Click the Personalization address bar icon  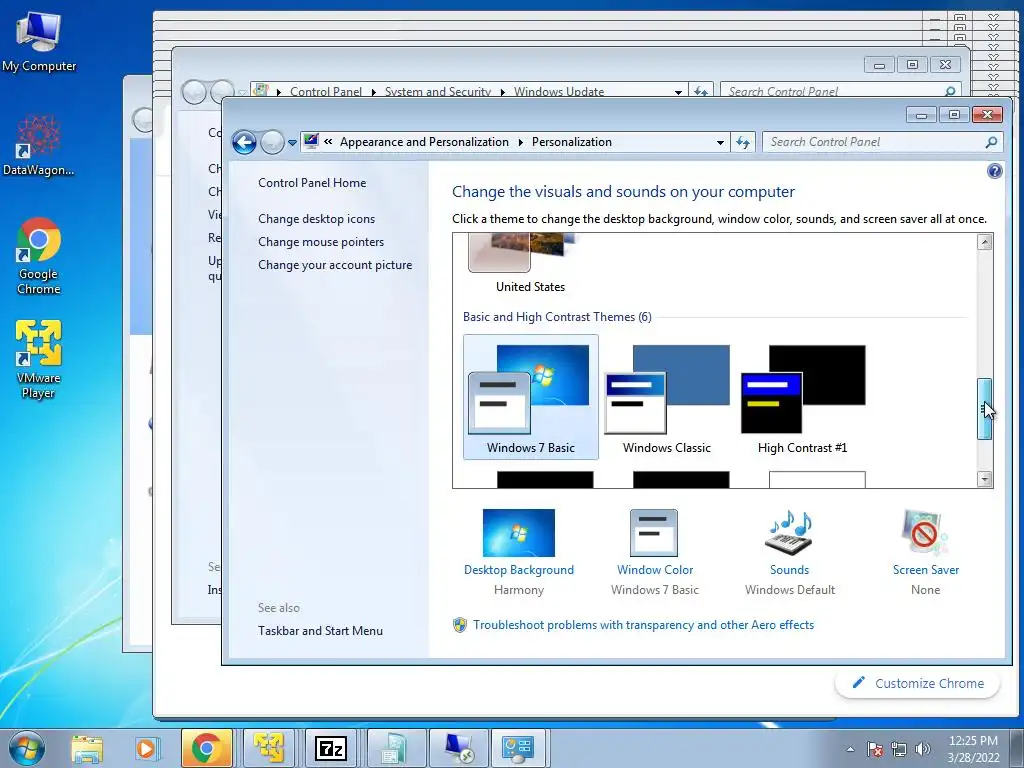pyautogui.click(x=312, y=141)
